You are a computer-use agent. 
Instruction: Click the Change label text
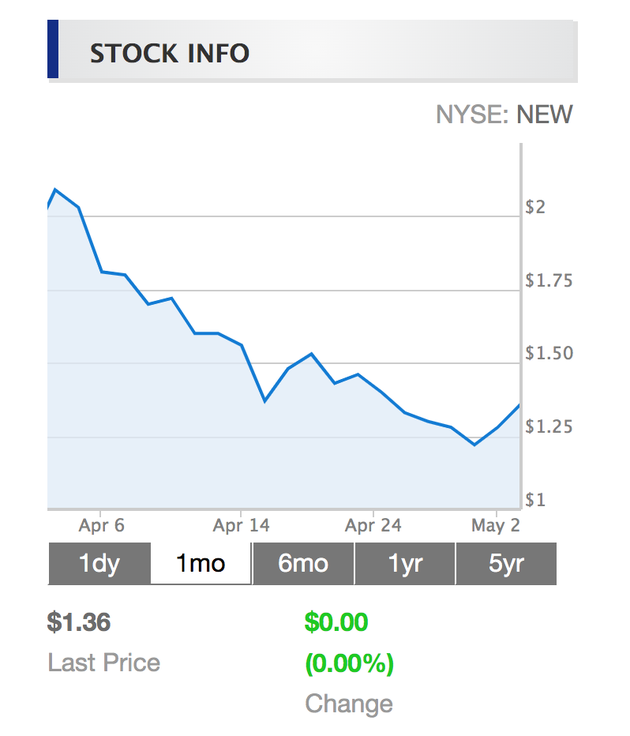coord(349,703)
